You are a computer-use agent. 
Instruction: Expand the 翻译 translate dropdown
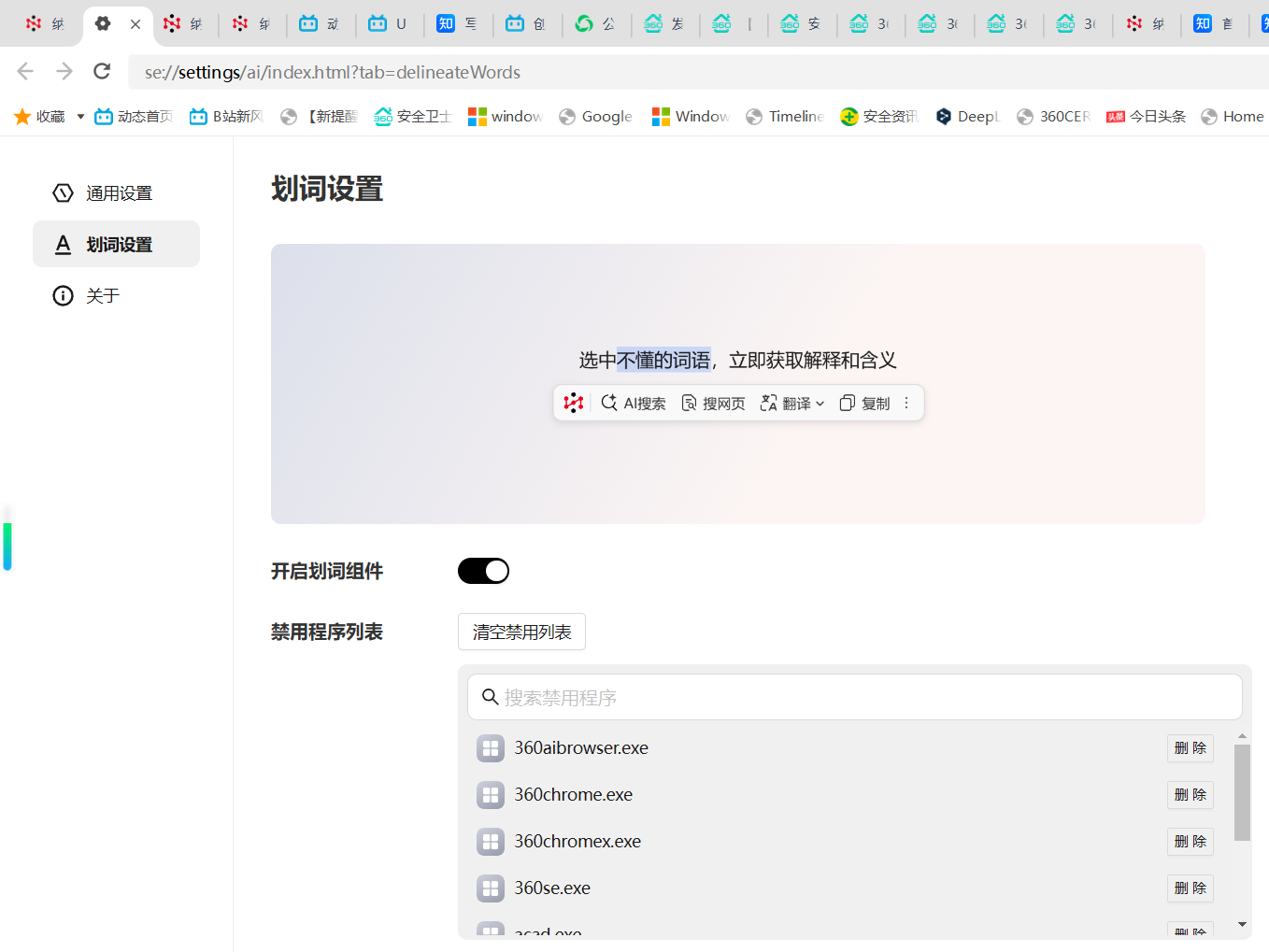(x=820, y=404)
